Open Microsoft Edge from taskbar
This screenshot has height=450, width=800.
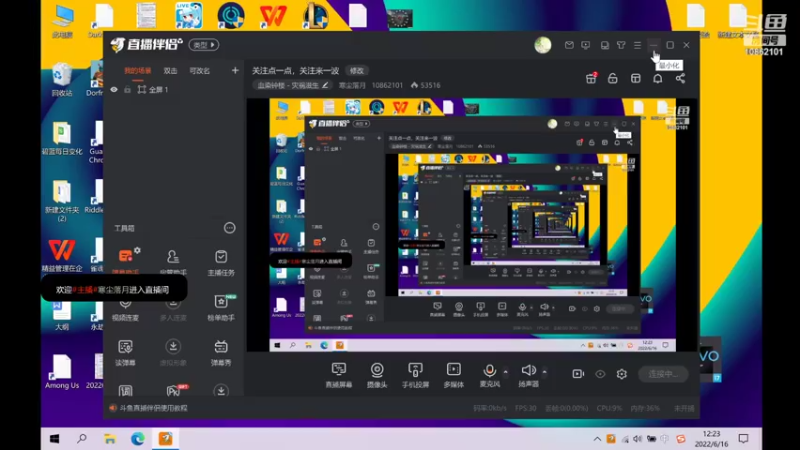[137, 439]
